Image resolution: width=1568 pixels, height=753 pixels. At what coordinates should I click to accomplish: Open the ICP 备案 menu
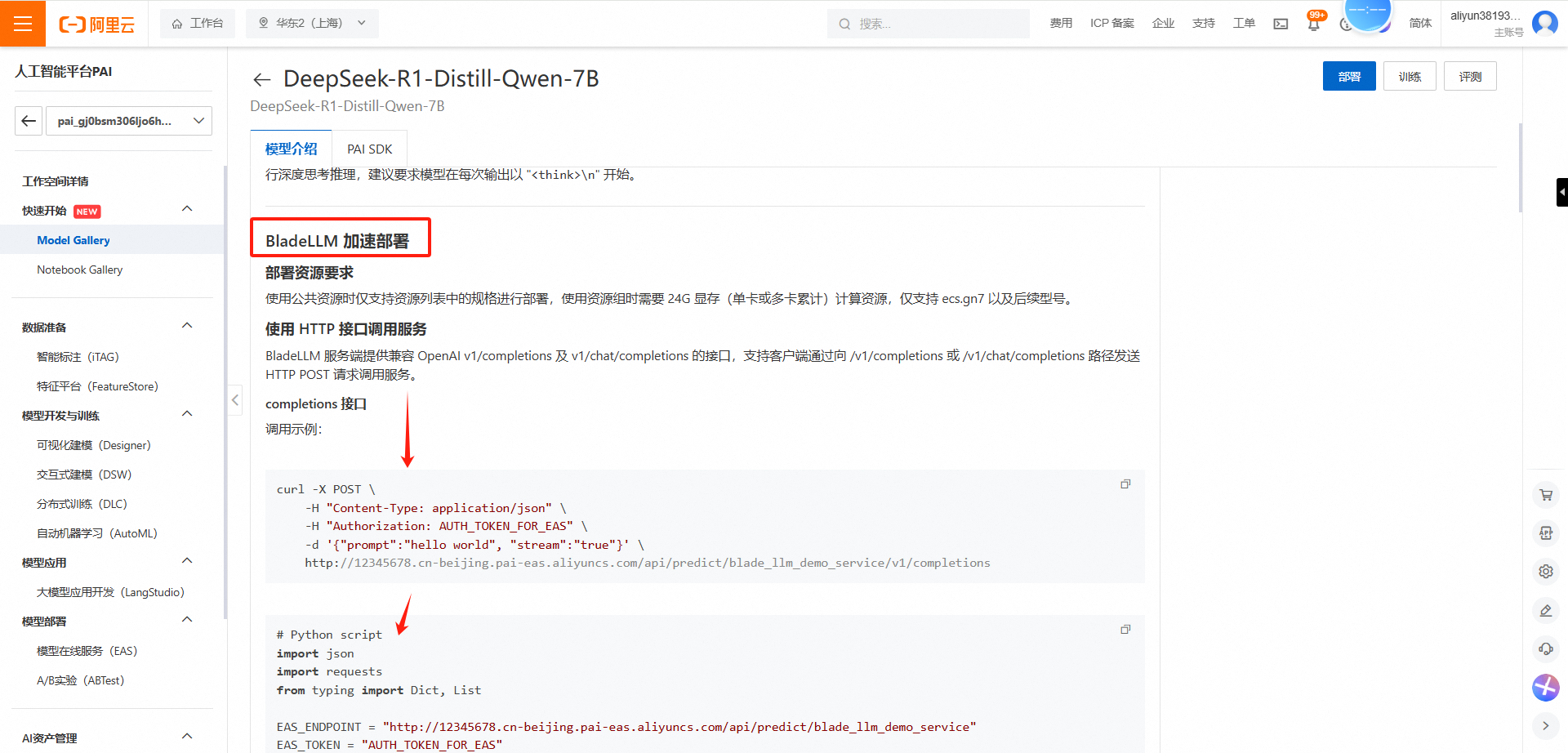1112,24
